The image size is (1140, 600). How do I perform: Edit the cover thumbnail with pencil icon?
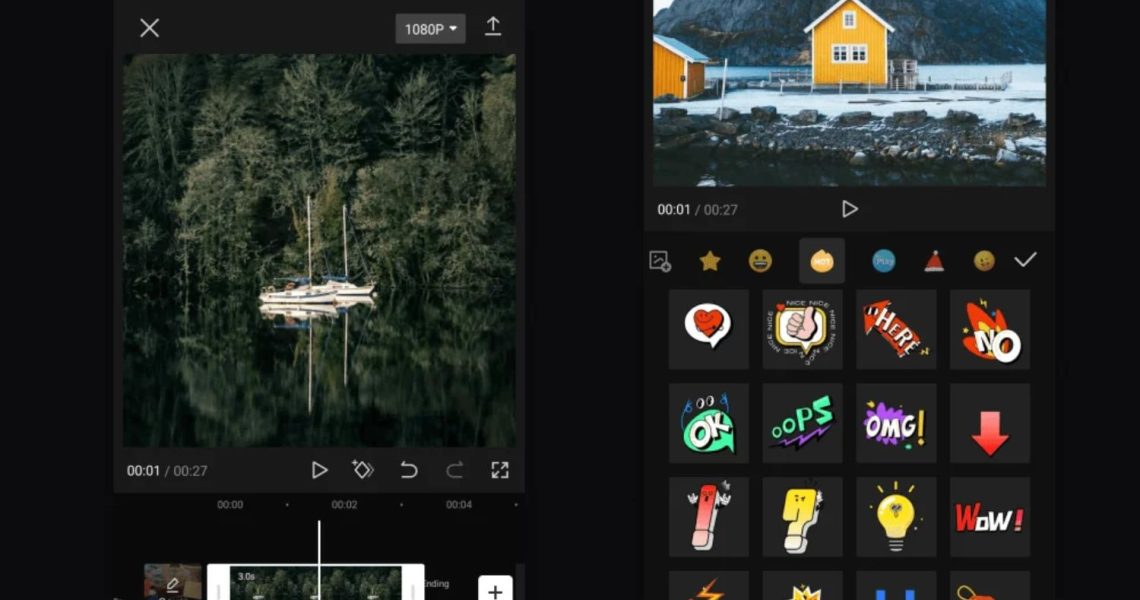coord(172,582)
